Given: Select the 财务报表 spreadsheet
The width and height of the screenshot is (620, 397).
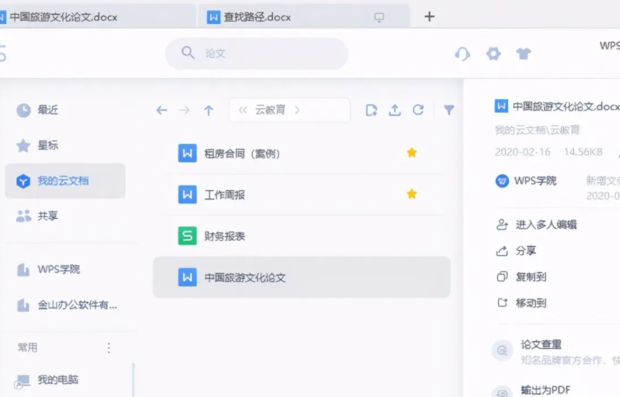Looking at the screenshot, I should pos(301,236).
